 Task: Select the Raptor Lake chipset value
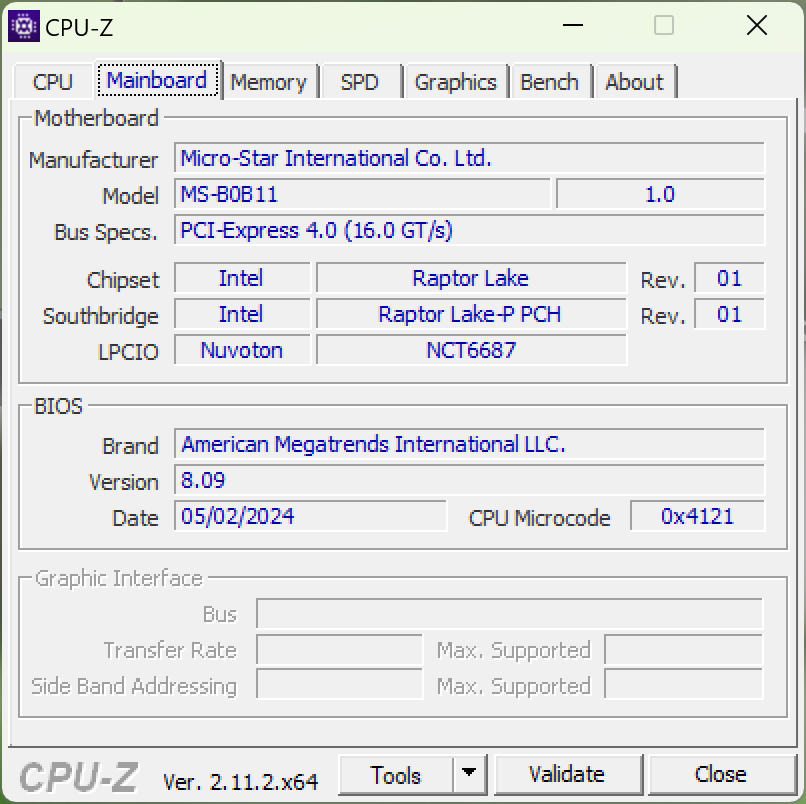coord(471,278)
